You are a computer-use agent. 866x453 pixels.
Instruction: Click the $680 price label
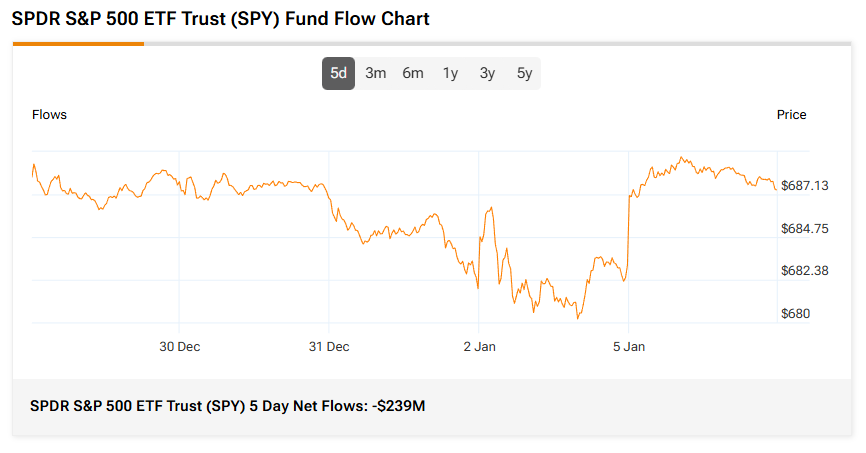(x=796, y=314)
